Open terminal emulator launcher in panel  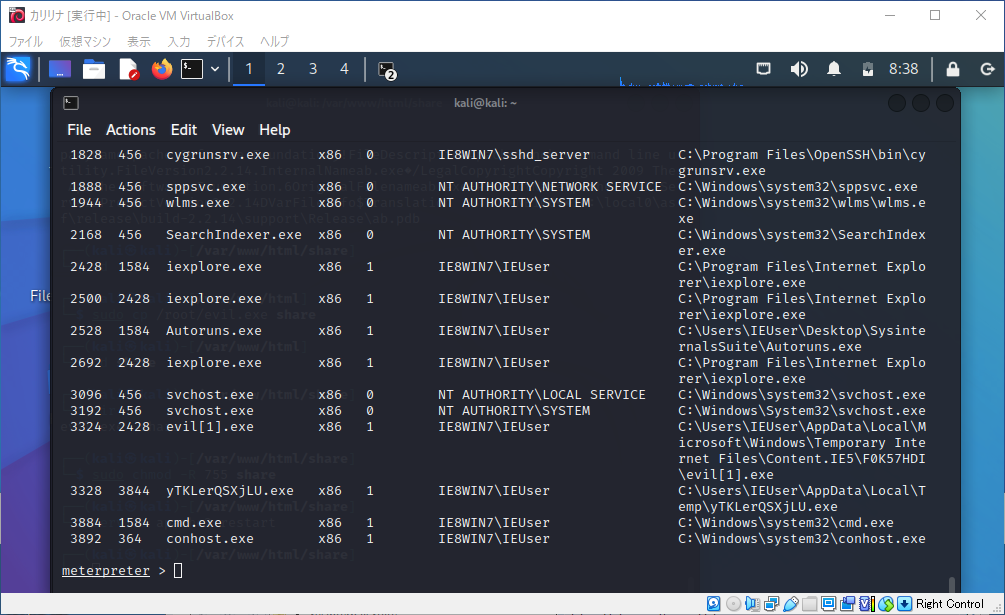coord(192,69)
